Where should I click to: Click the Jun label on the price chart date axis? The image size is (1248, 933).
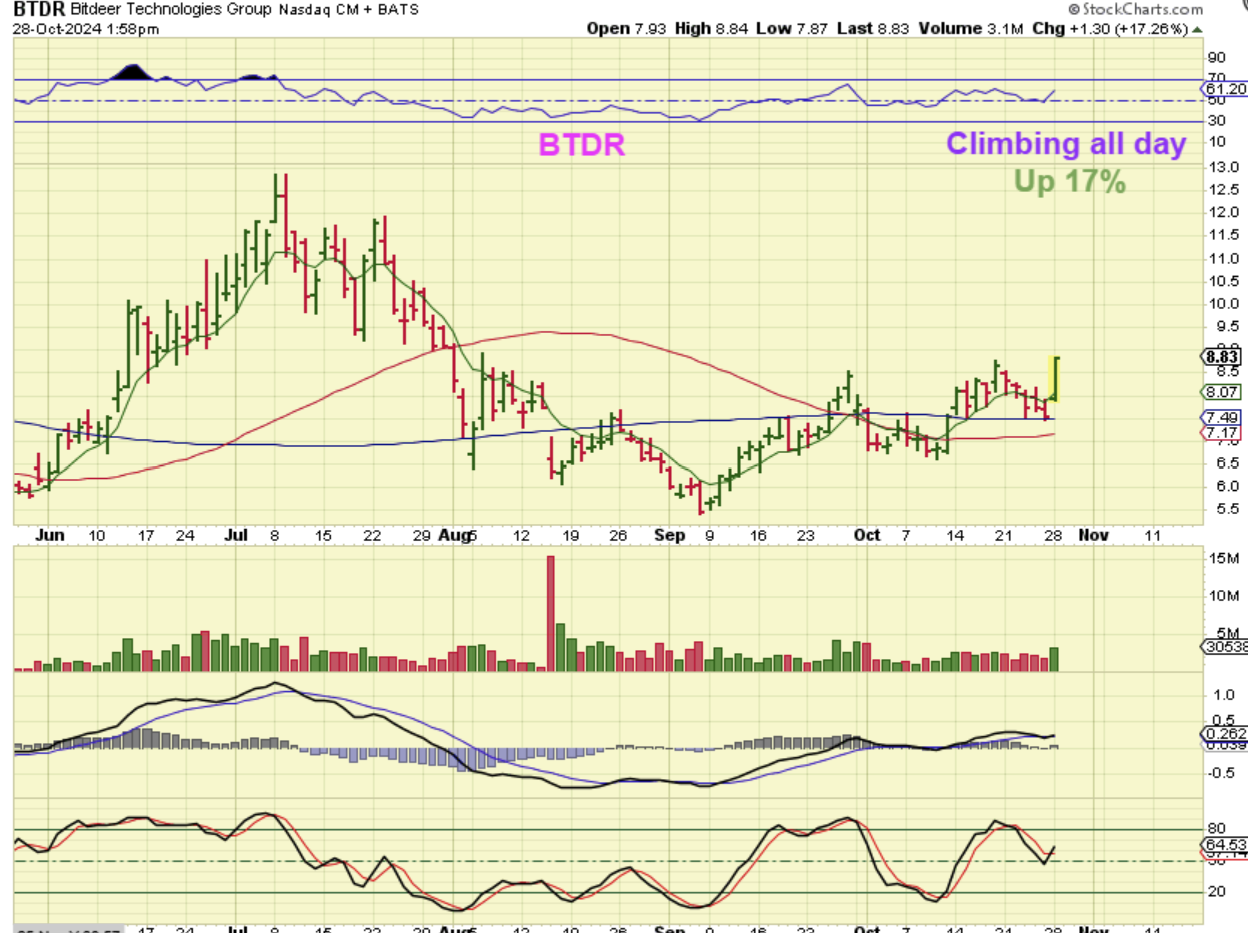point(49,535)
